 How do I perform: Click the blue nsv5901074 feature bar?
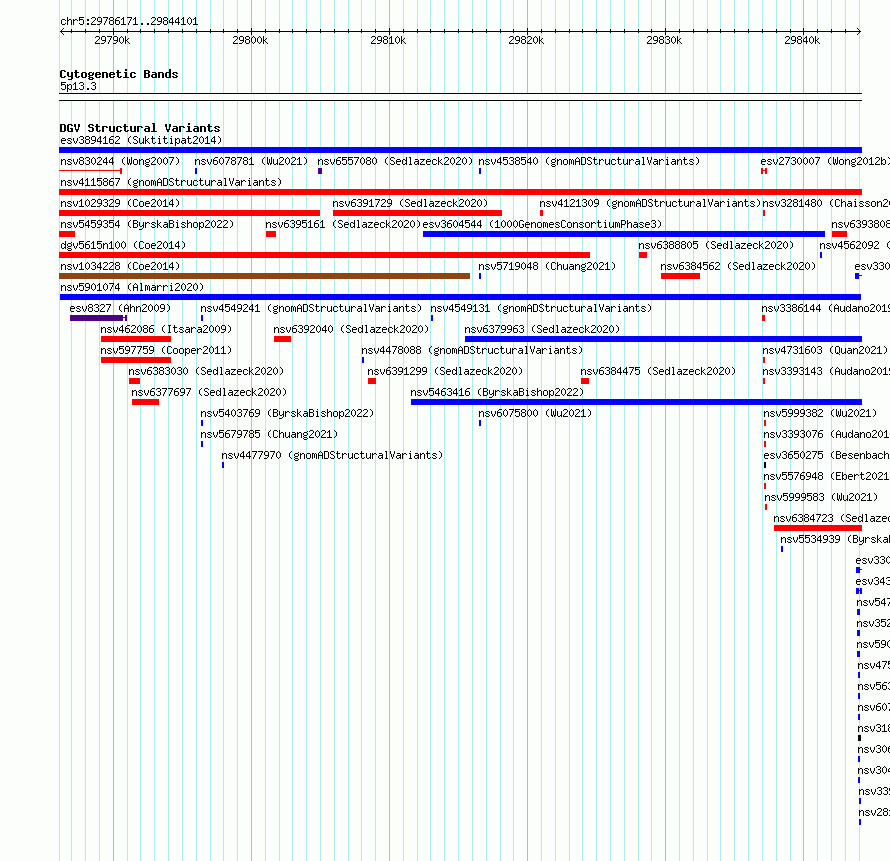(460, 297)
